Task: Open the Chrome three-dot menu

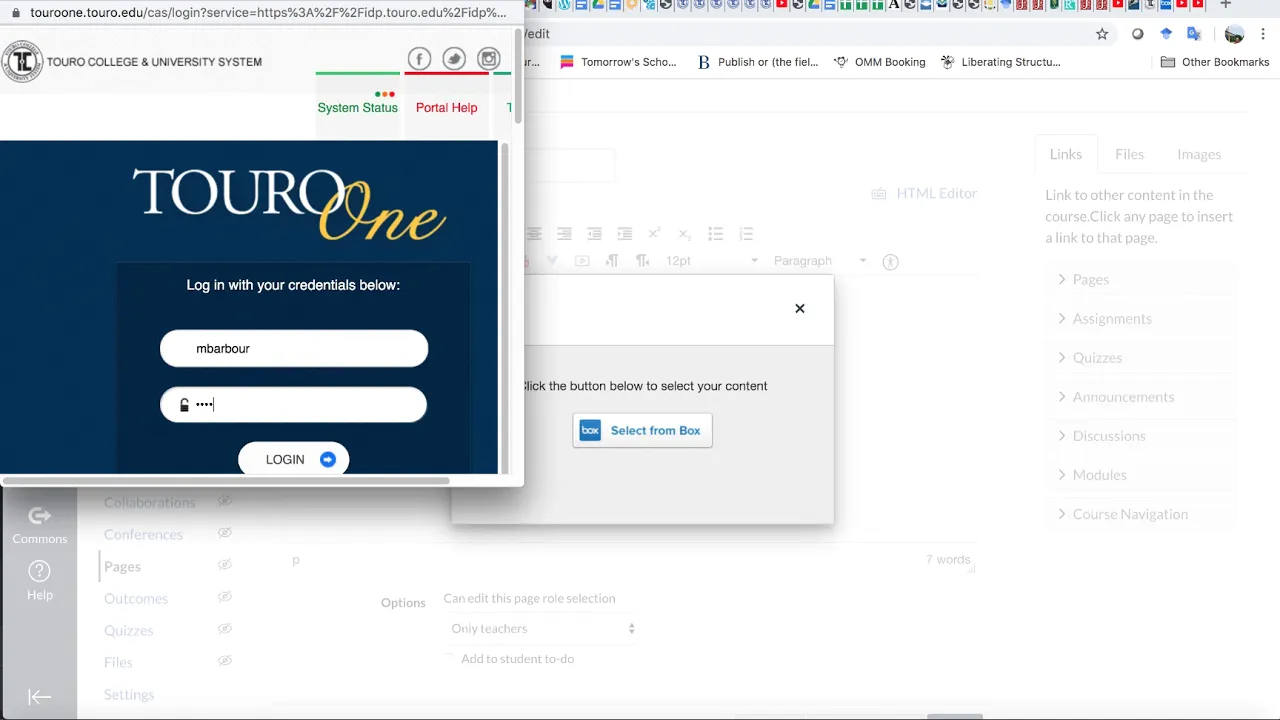Action: tap(1264, 34)
